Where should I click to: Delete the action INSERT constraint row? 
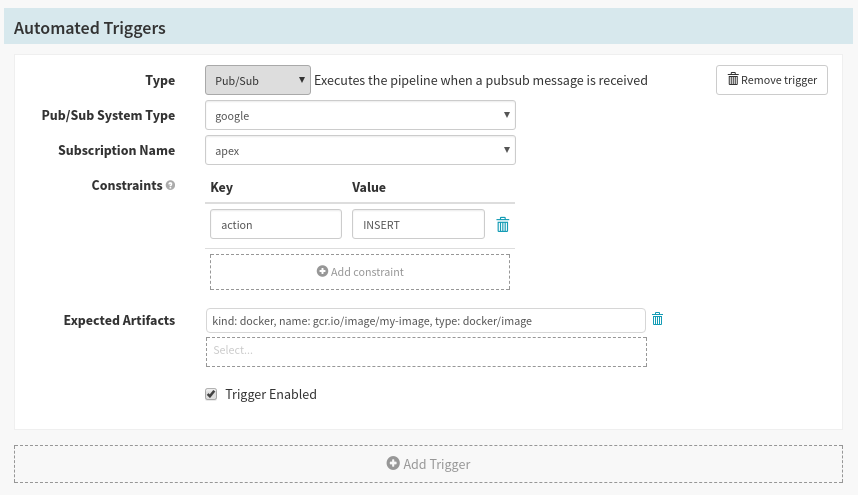[503, 225]
